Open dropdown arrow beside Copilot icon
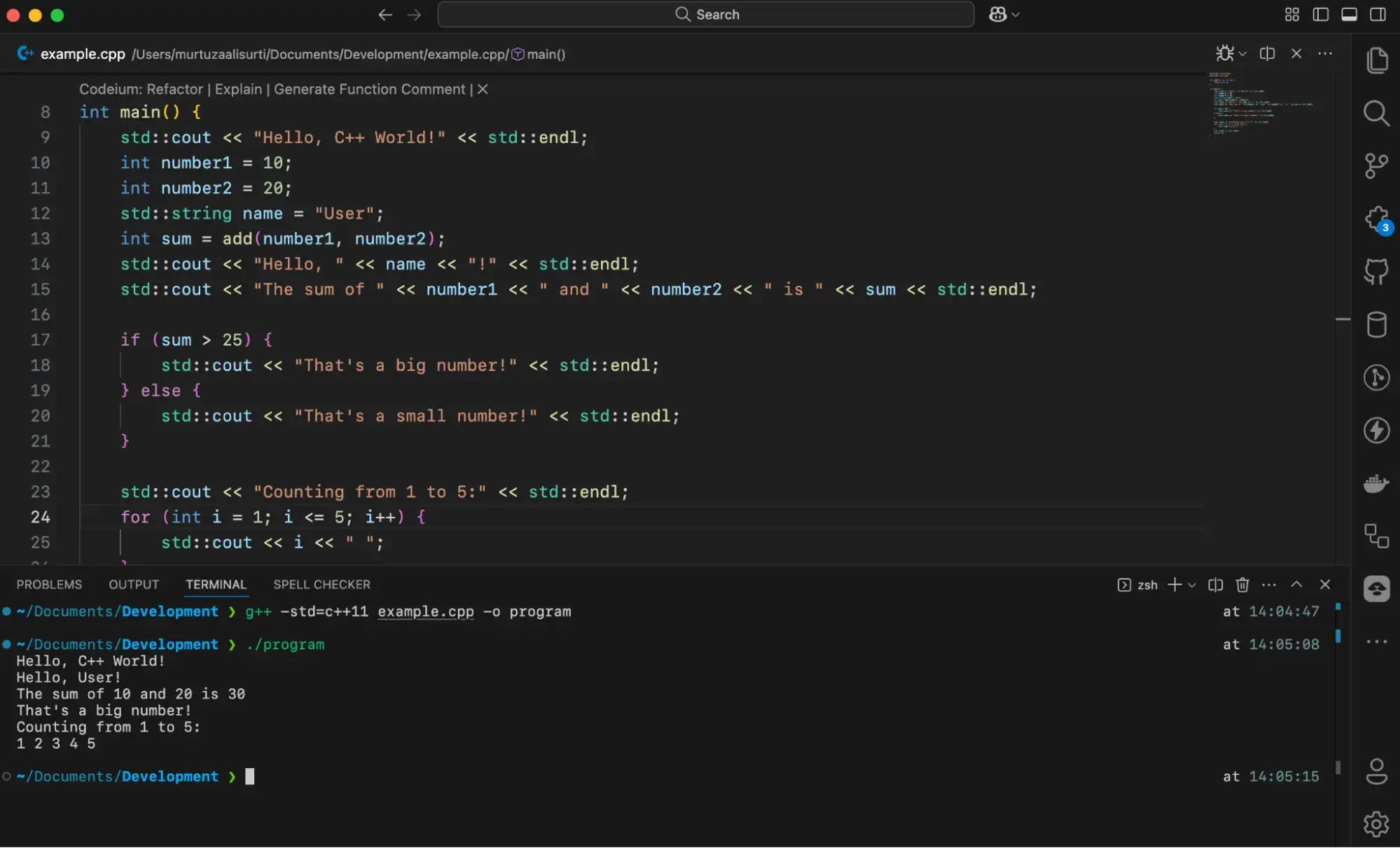Image resolution: width=1400 pixels, height=848 pixels. click(x=1016, y=15)
